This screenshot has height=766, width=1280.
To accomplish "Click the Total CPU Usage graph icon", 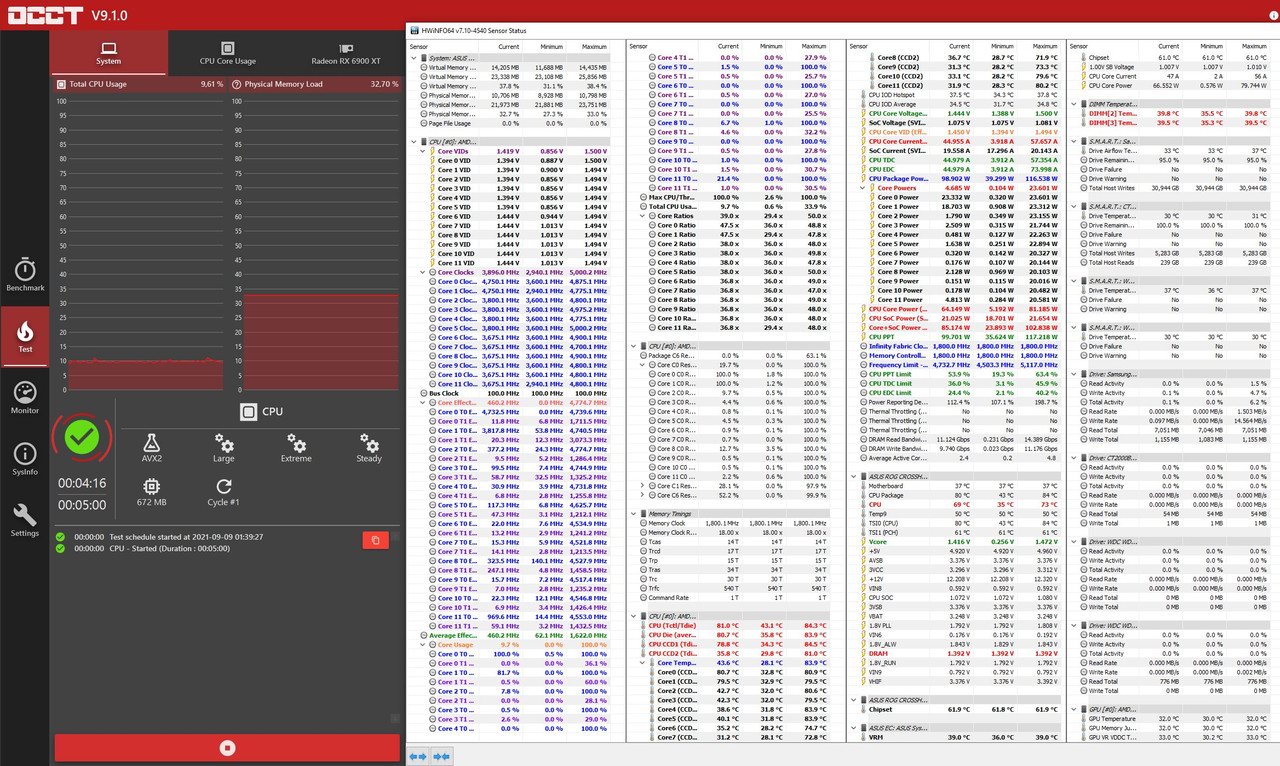I will pos(62,84).
